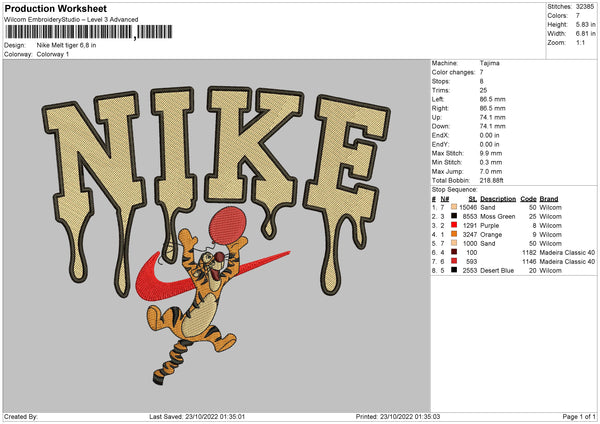The height and width of the screenshot is (424, 600).
Task: Click the code 1182
Action: [529, 252]
